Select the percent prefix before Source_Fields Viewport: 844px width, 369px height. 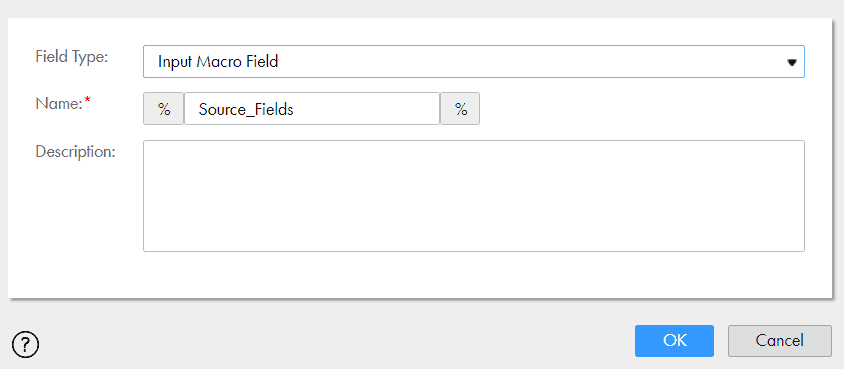click(164, 109)
